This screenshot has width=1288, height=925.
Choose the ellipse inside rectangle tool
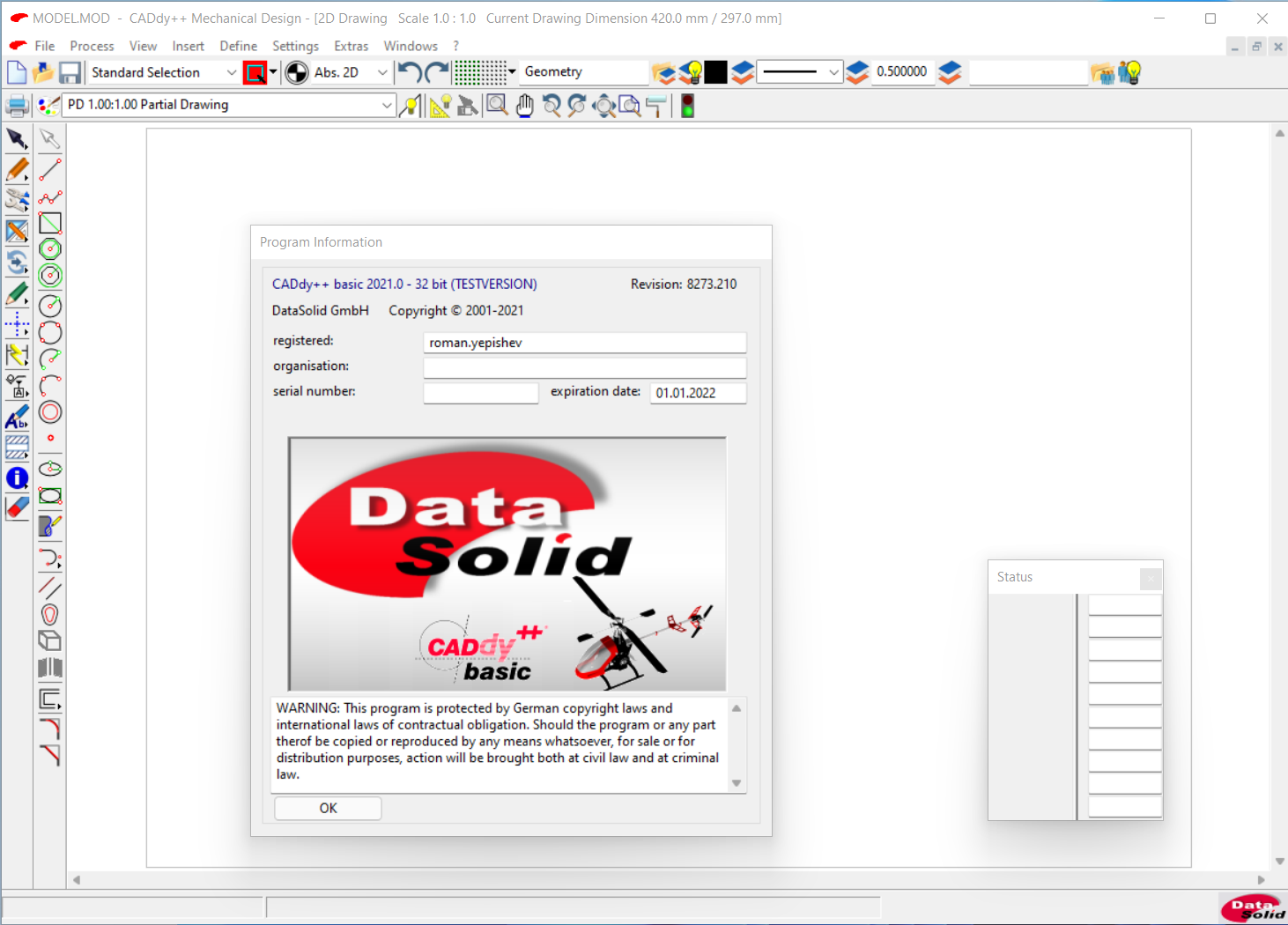(x=50, y=496)
